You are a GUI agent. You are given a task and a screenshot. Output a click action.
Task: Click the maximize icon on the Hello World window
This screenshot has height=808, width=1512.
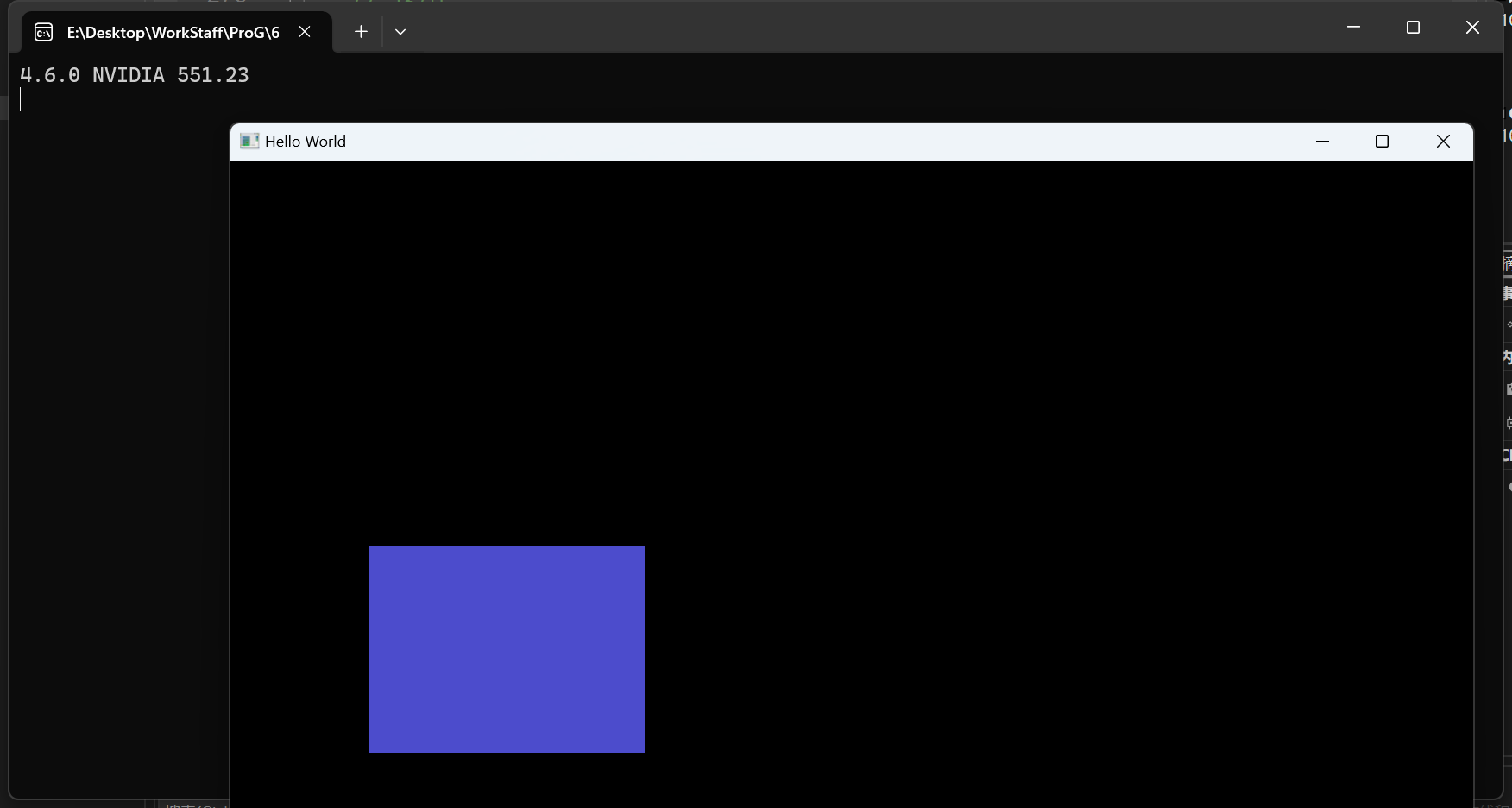[x=1382, y=142]
